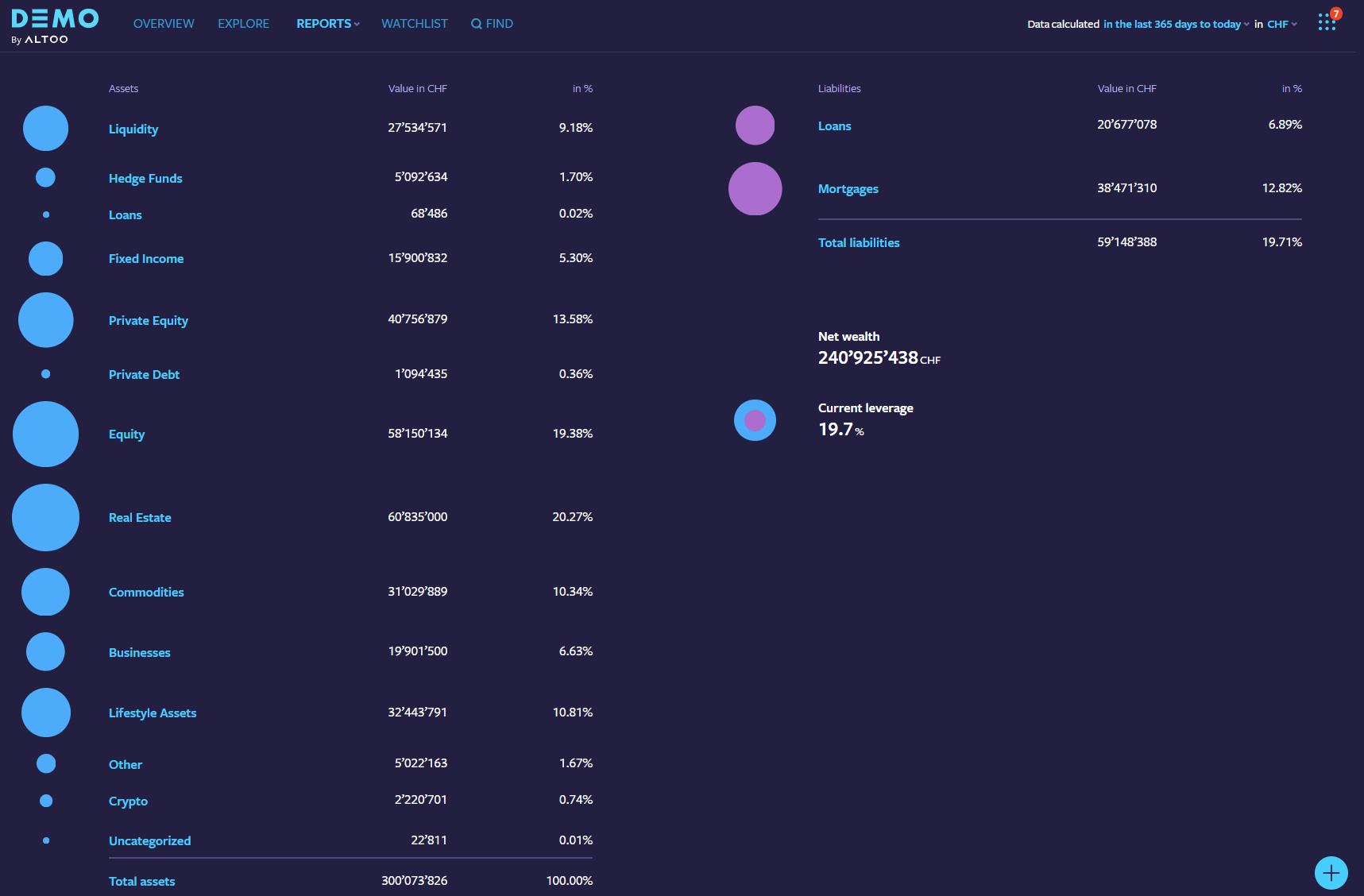Open the Liquidity asset link
The width and height of the screenshot is (1364, 896).
click(133, 129)
